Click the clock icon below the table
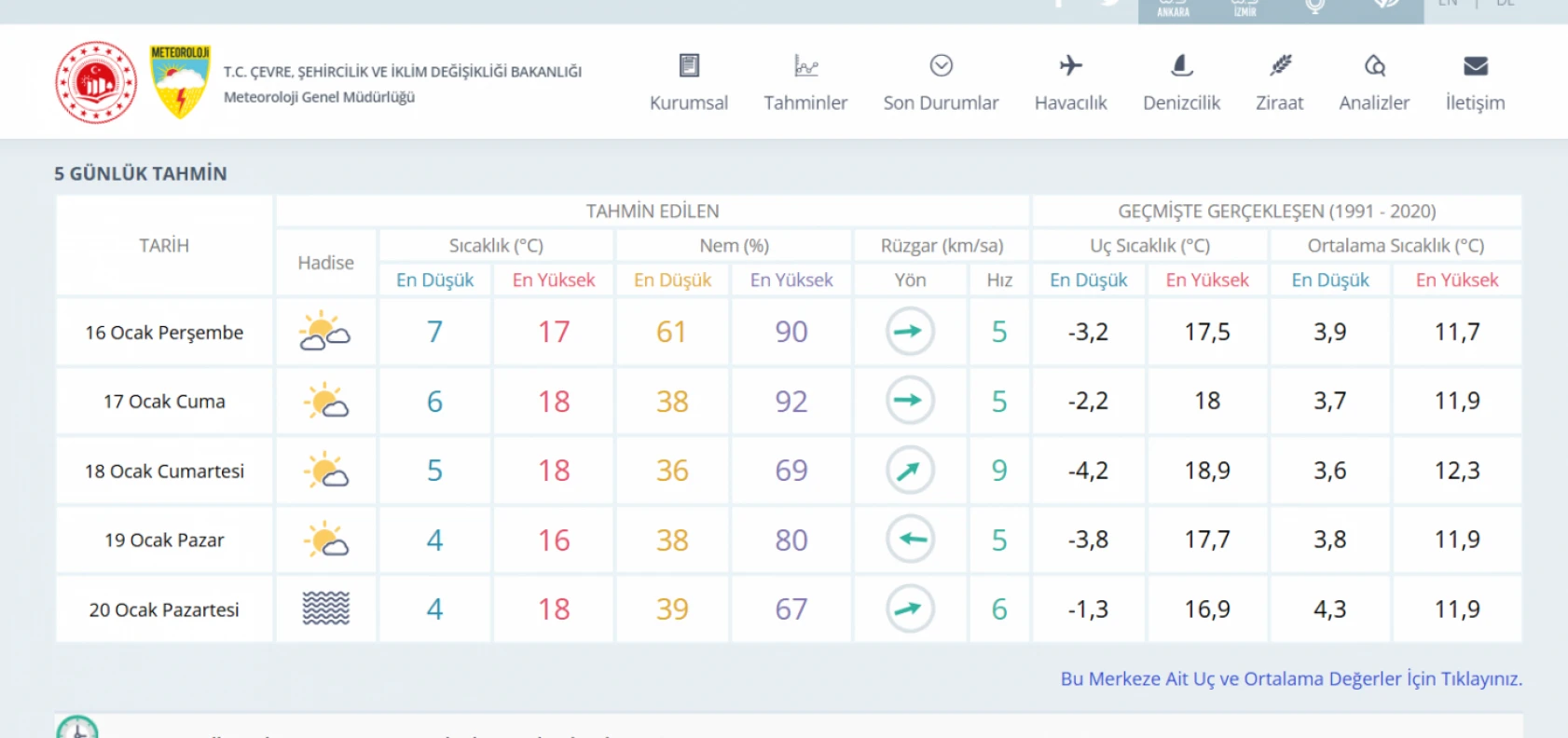 [x=77, y=729]
